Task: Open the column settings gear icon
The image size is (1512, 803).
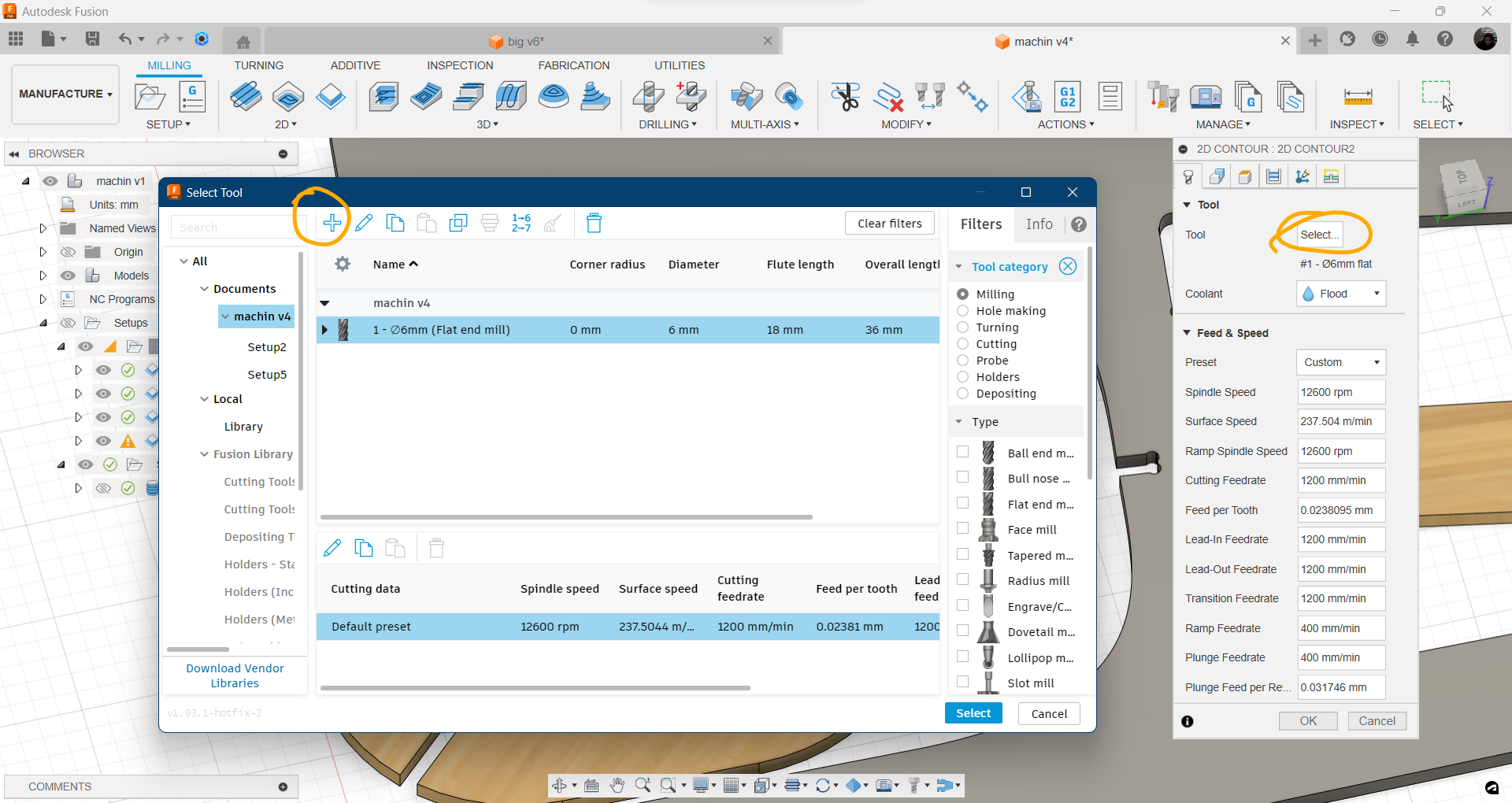Action: click(x=343, y=264)
